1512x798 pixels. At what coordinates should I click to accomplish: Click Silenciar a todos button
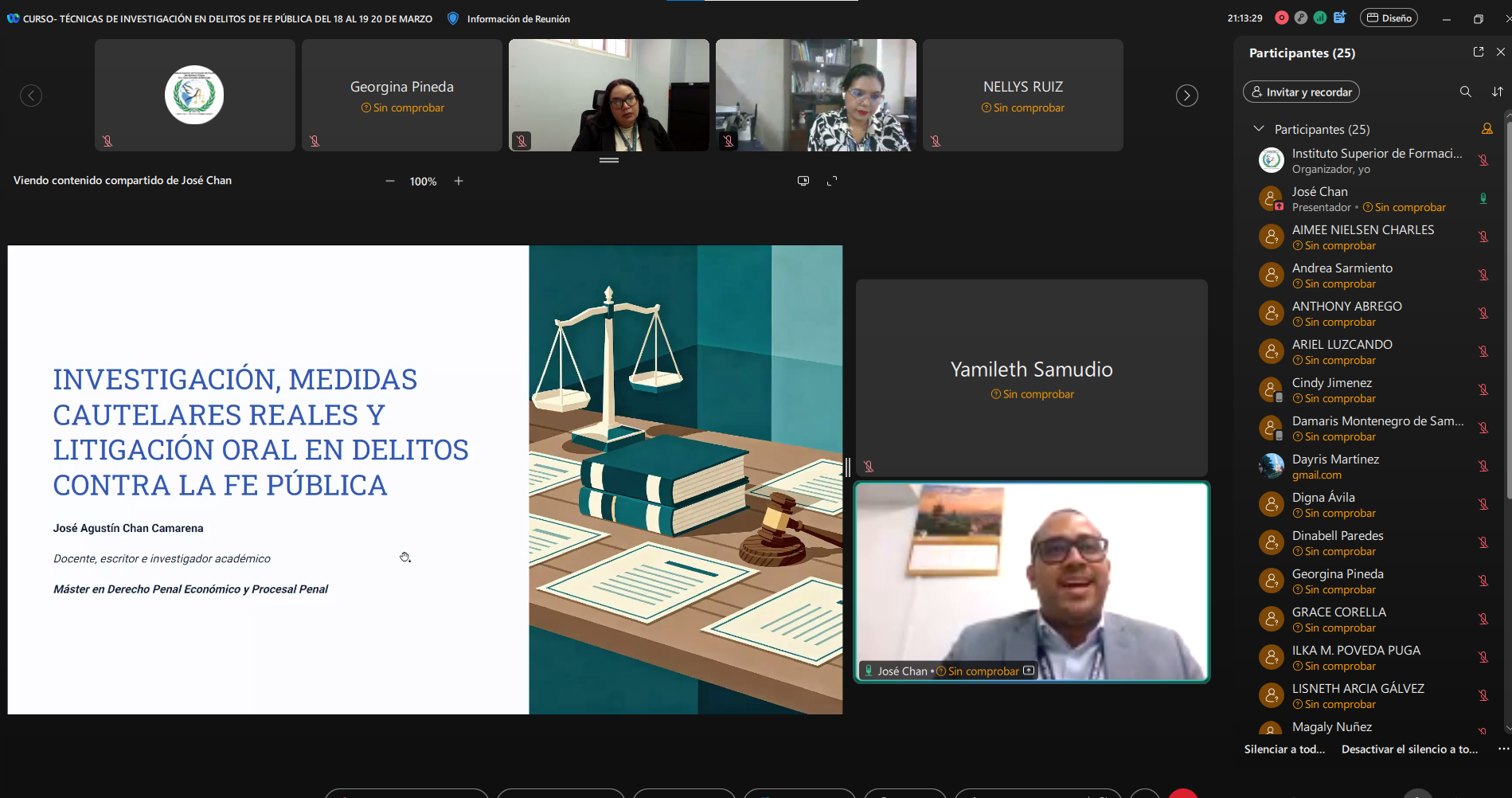(1284, 749)
